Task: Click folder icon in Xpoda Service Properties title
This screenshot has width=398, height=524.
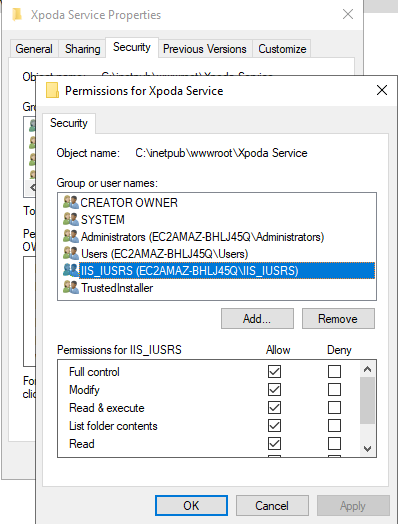Action: pyautogui.click(x=17, y=15)
